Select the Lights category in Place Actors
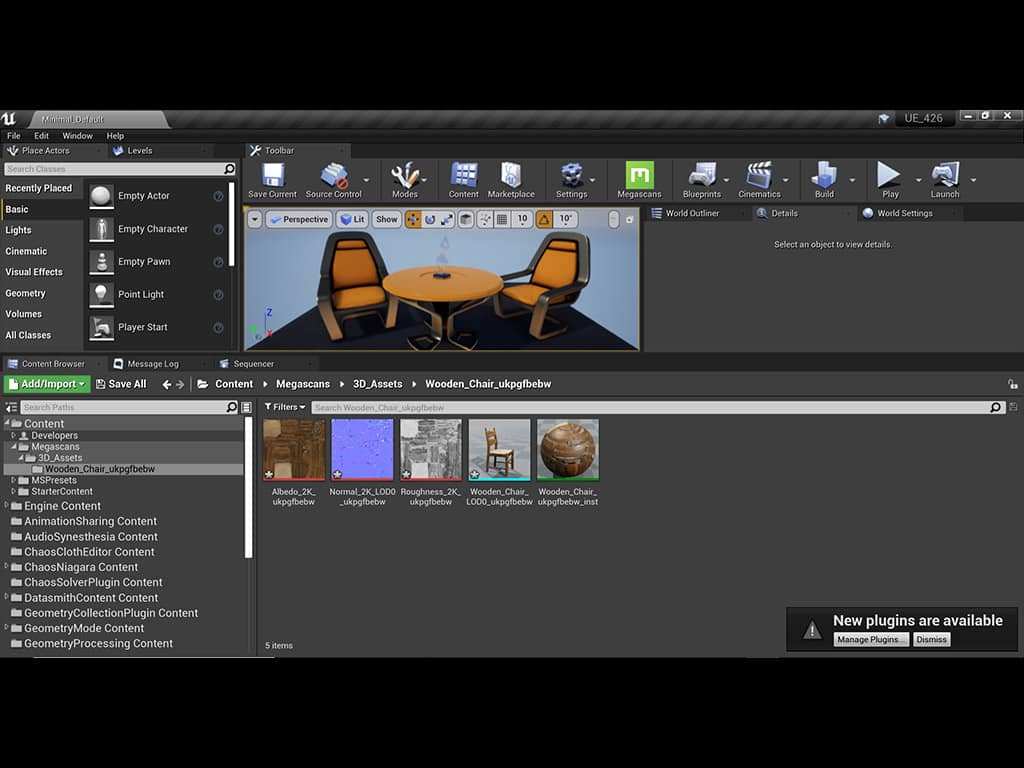The width and height of the screenshot is (1024, 768). 18,230
